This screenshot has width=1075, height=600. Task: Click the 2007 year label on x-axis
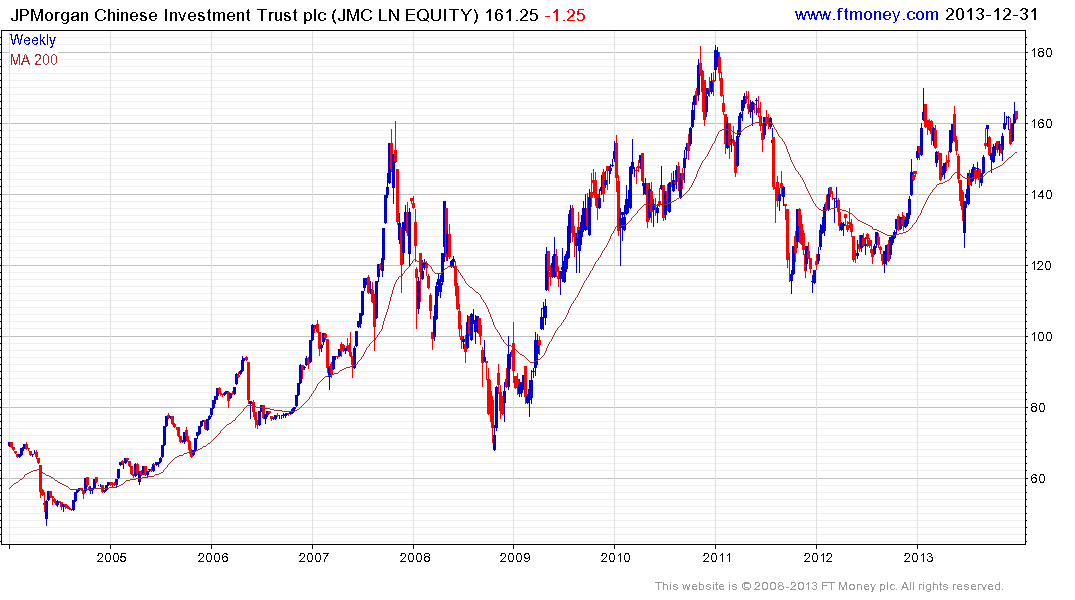(313, 557)
